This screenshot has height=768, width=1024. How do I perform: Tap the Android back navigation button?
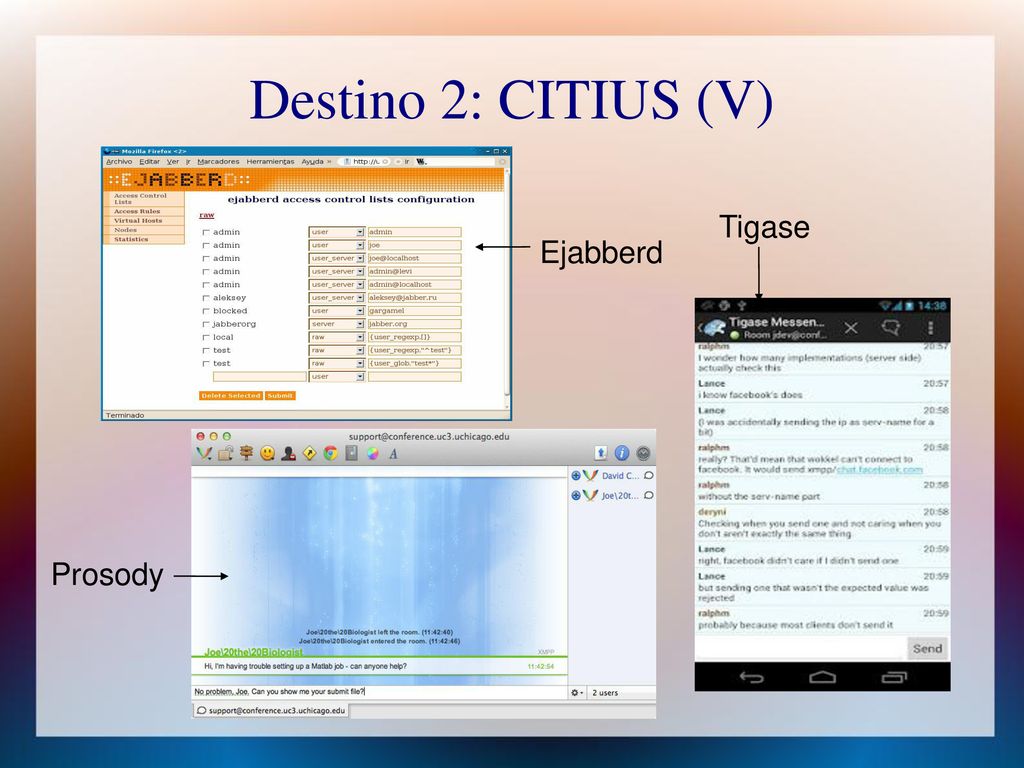click(751, 677)
